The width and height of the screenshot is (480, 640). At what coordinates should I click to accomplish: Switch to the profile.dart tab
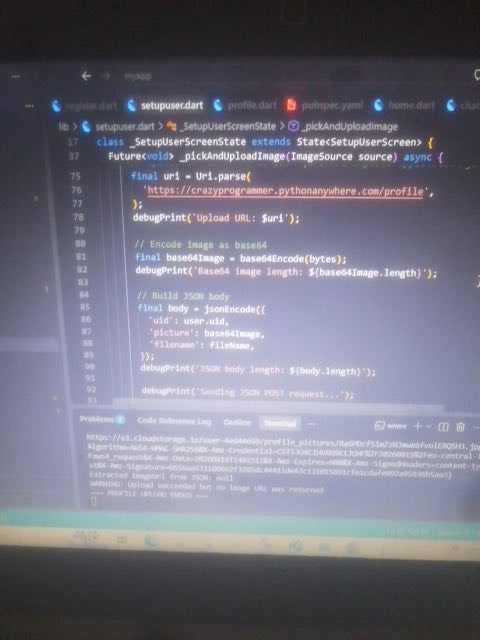[245, 105]
